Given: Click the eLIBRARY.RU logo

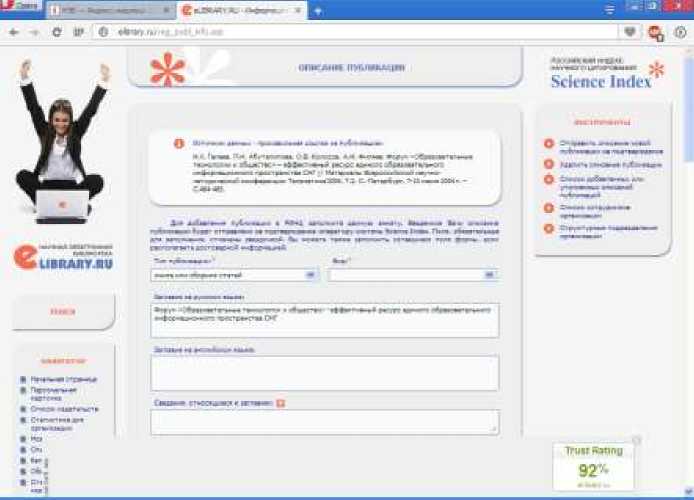Looking at the screenshot, I should [x=62, y=258].
